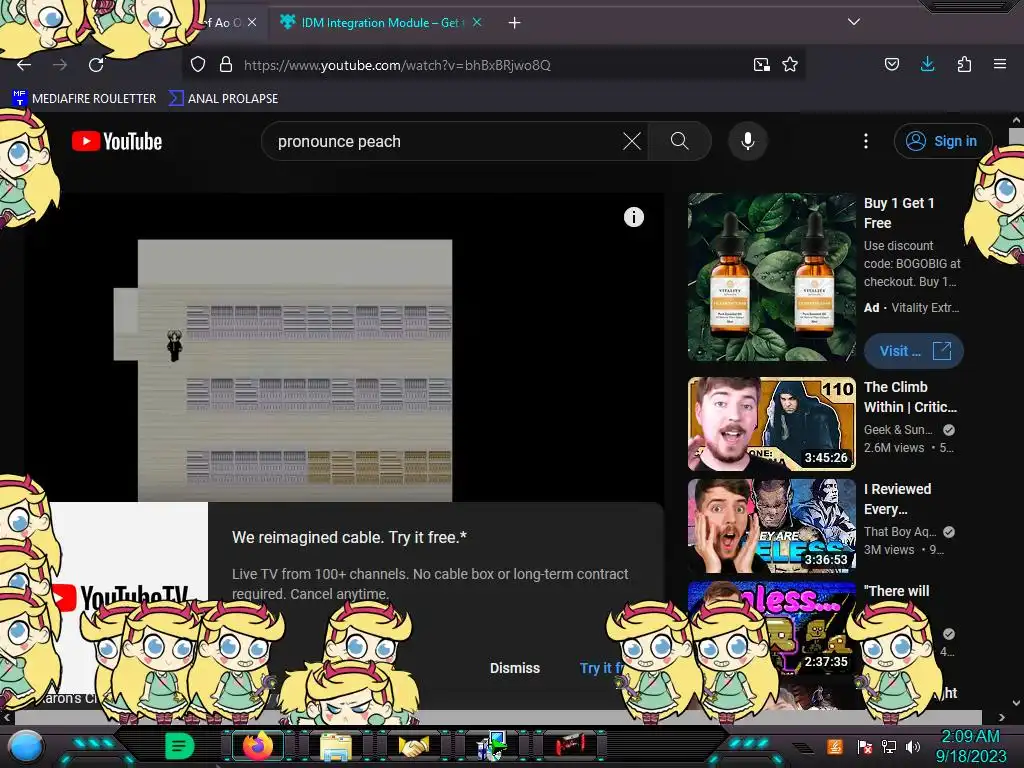Screen dimensions: 1024x768
Task: Close the first tab ending in 'Ao O'
Action: click(252, 22)
